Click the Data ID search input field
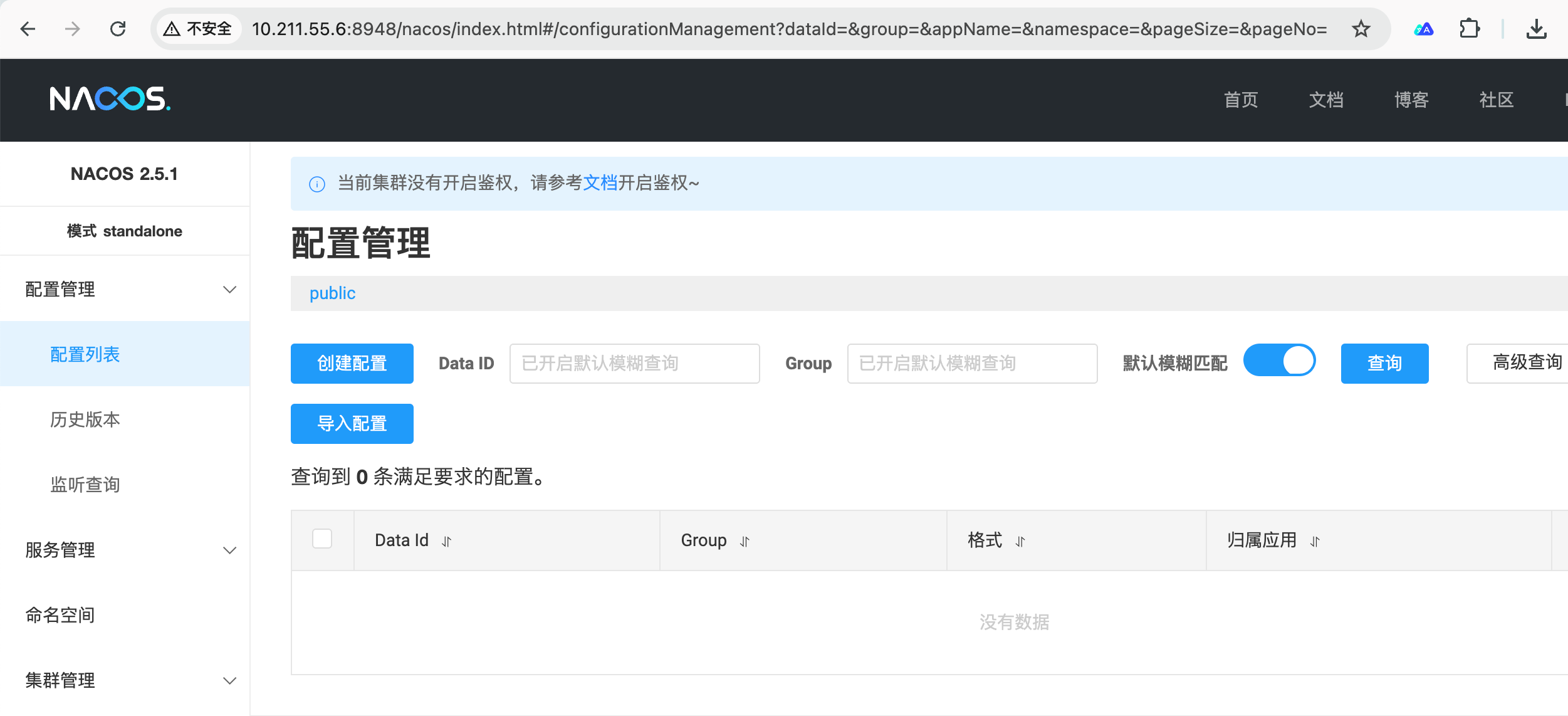 click(x=634, y=364)
